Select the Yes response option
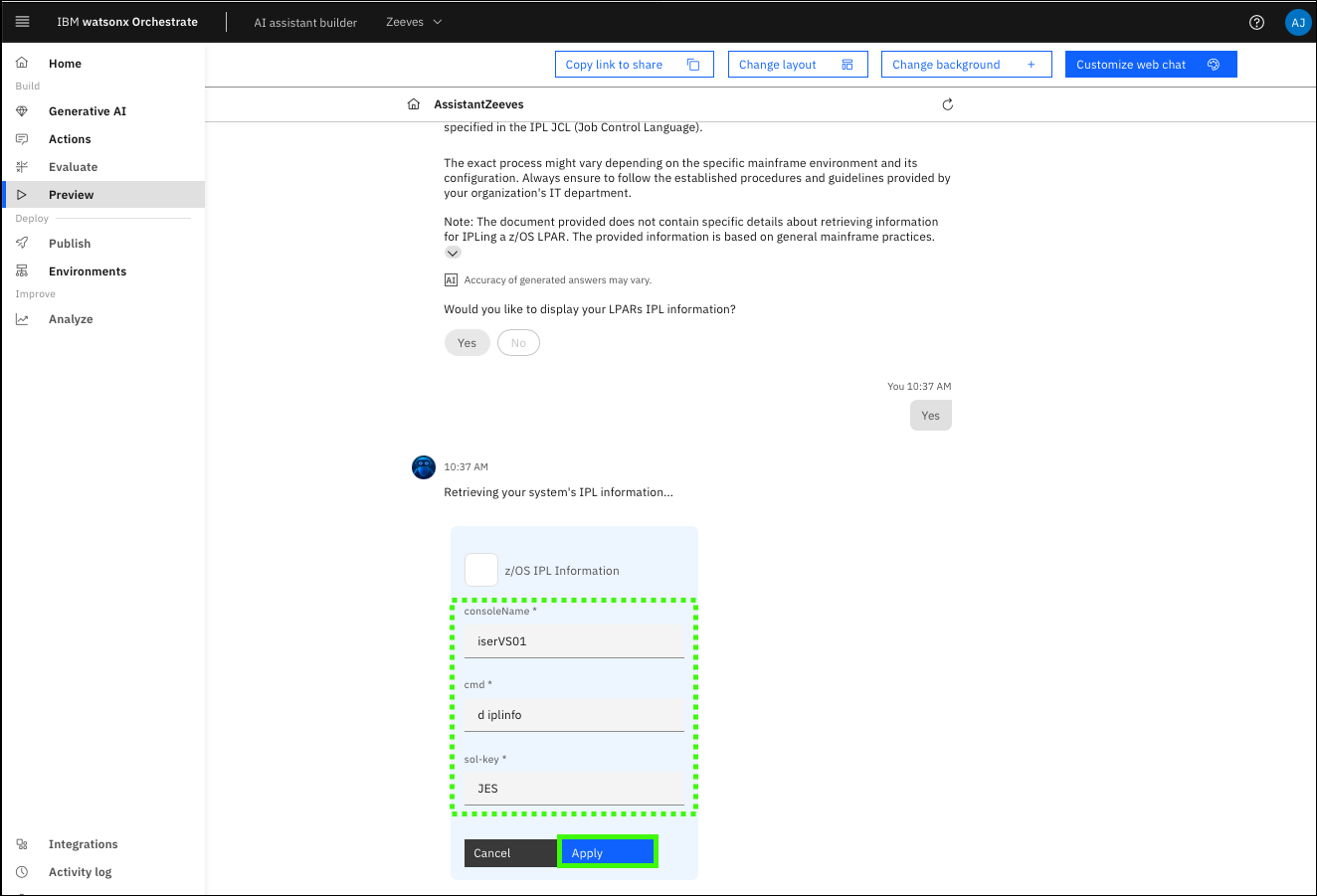The image size is (1317, 896). tap(467, 343)
